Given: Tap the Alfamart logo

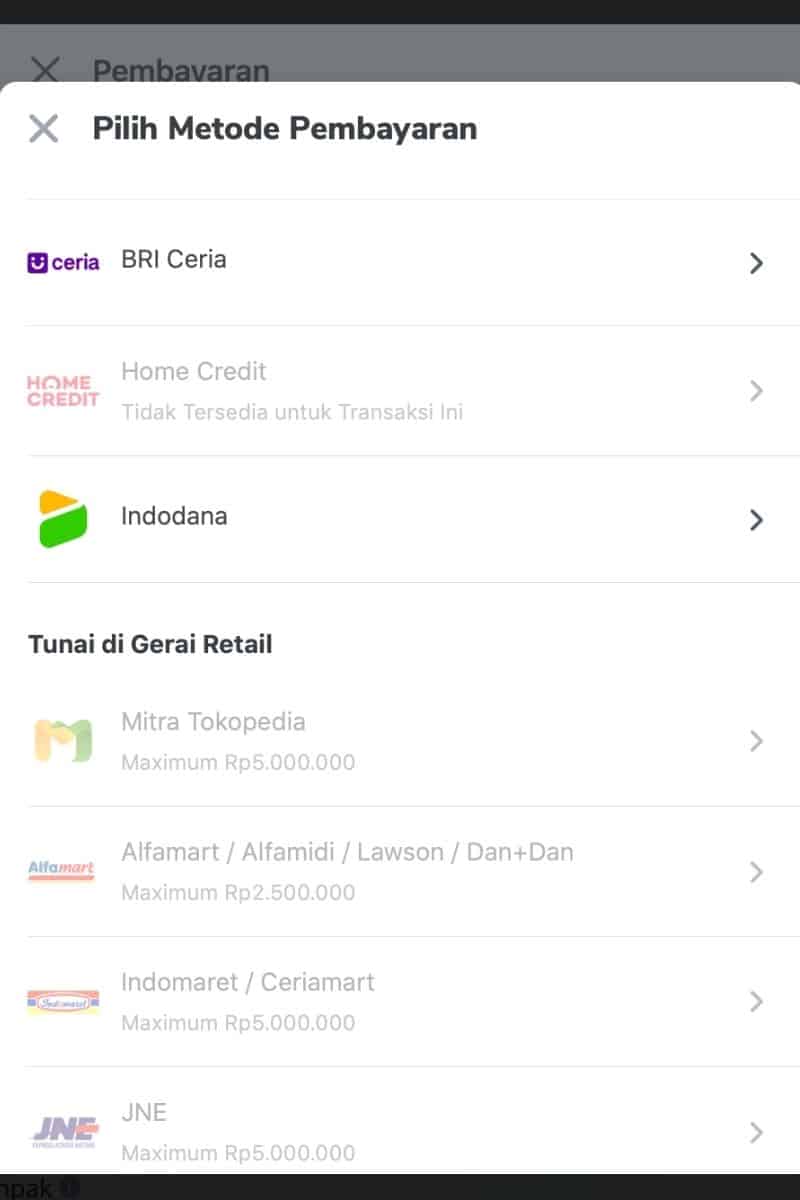Looking at the screenshot, I should click(63, 871).
